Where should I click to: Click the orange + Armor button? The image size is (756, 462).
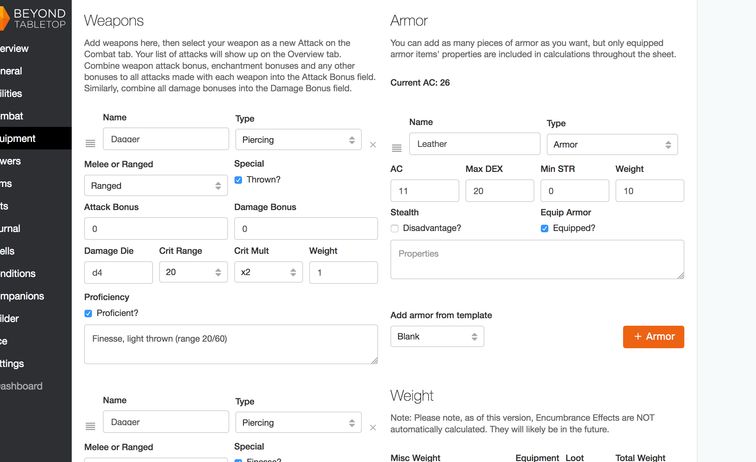tap(653, 336)
